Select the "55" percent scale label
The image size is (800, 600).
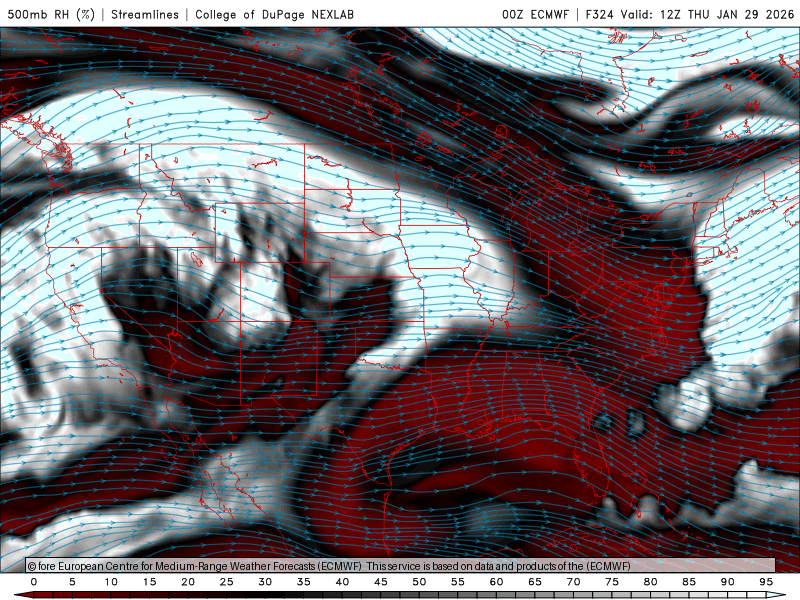(458, 582)
